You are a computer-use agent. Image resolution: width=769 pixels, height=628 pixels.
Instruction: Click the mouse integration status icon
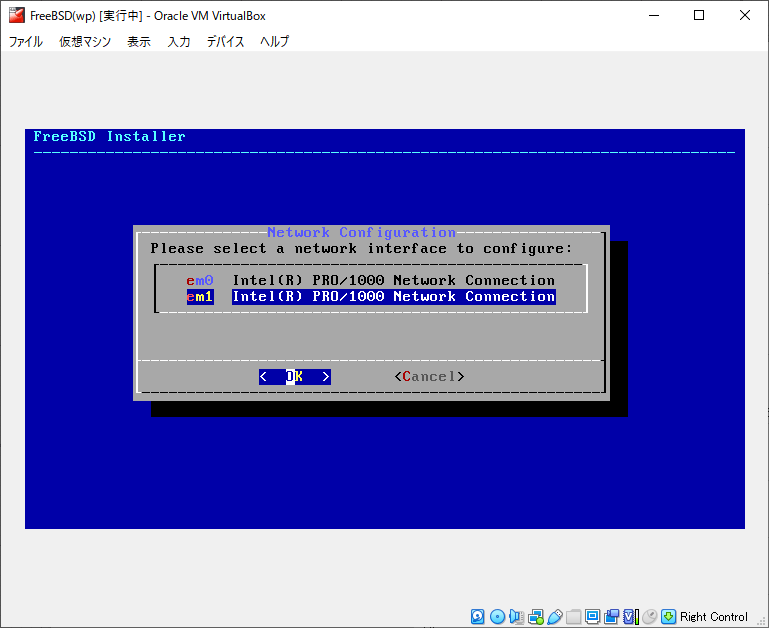(649, 616)
